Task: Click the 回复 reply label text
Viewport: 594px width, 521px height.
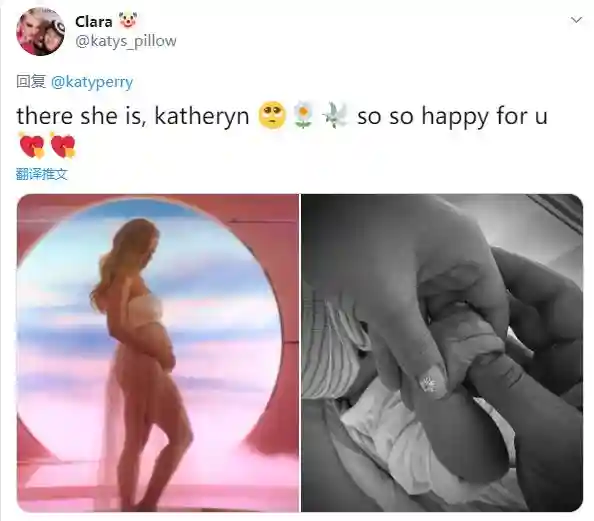Action: coord(31,81)
